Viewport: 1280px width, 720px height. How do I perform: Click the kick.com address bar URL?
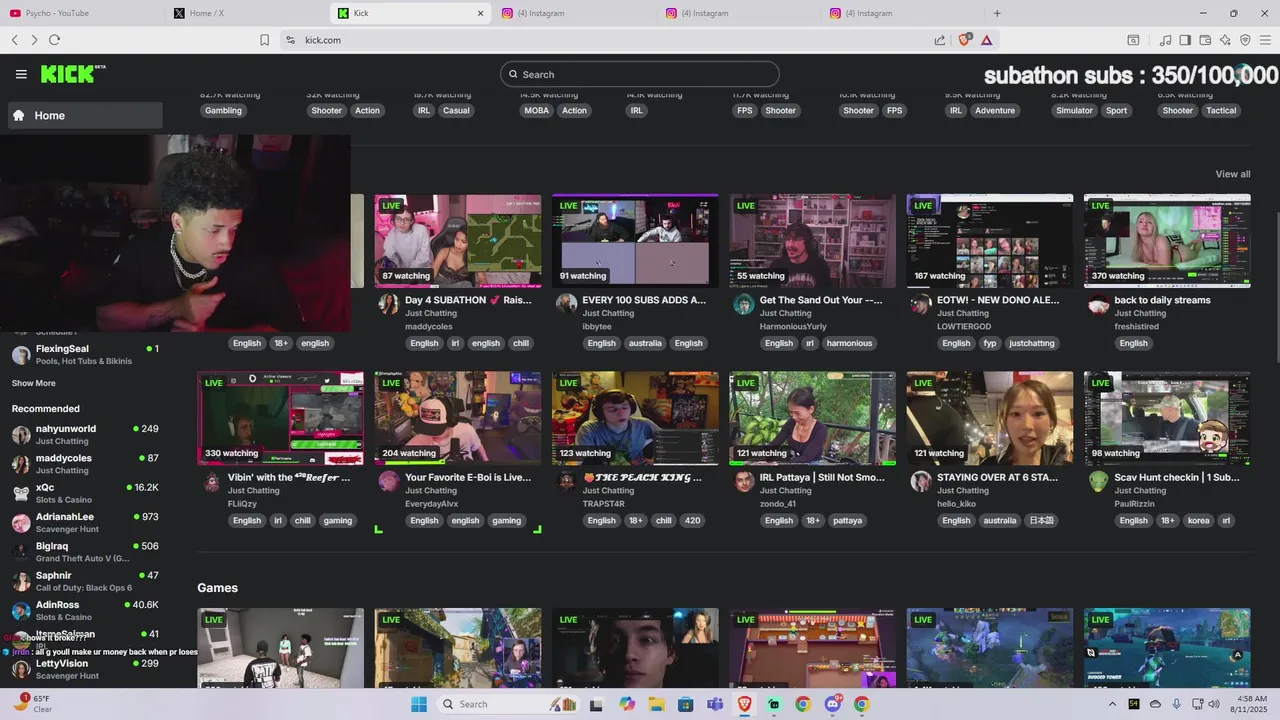click(323, 40)
